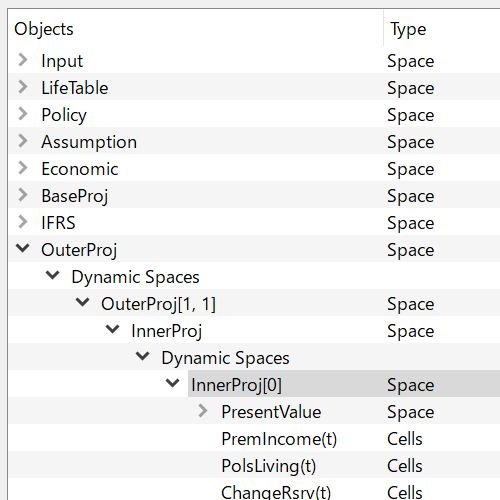Expand the PresentValue space node
This screenshot has width=500, height=500.
pyautogui.click(x=203, y=411)
